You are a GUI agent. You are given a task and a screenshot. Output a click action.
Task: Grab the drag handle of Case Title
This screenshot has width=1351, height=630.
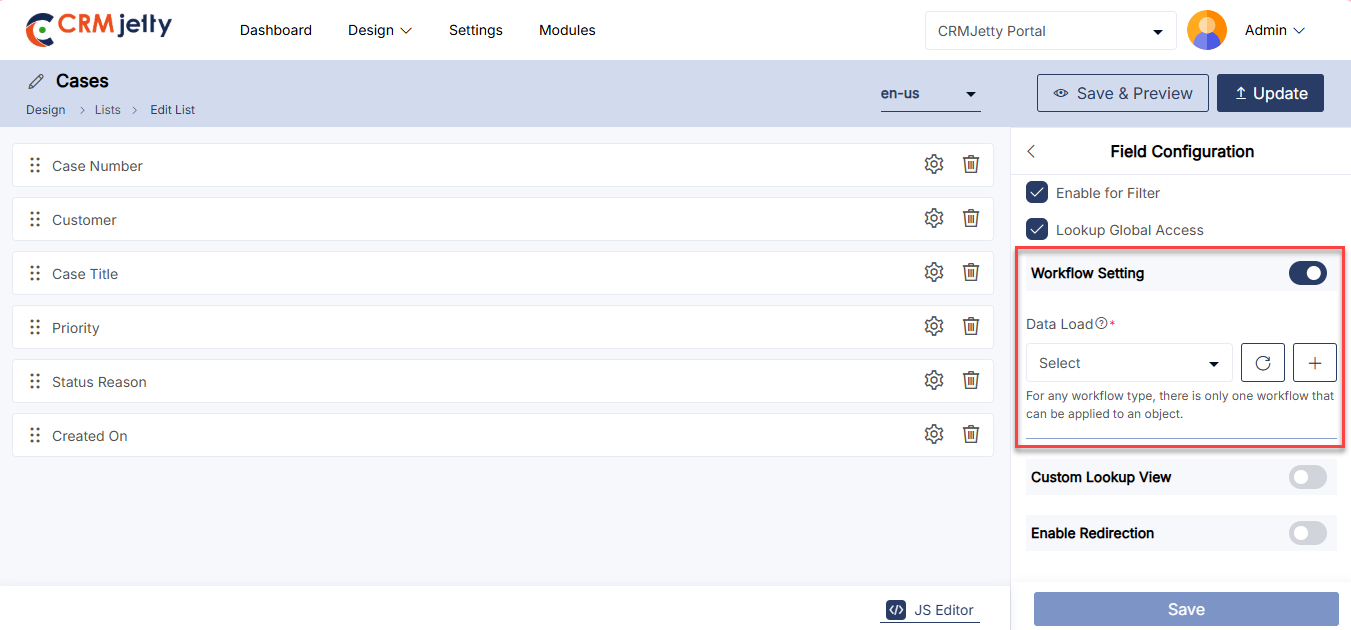point(35,274)
